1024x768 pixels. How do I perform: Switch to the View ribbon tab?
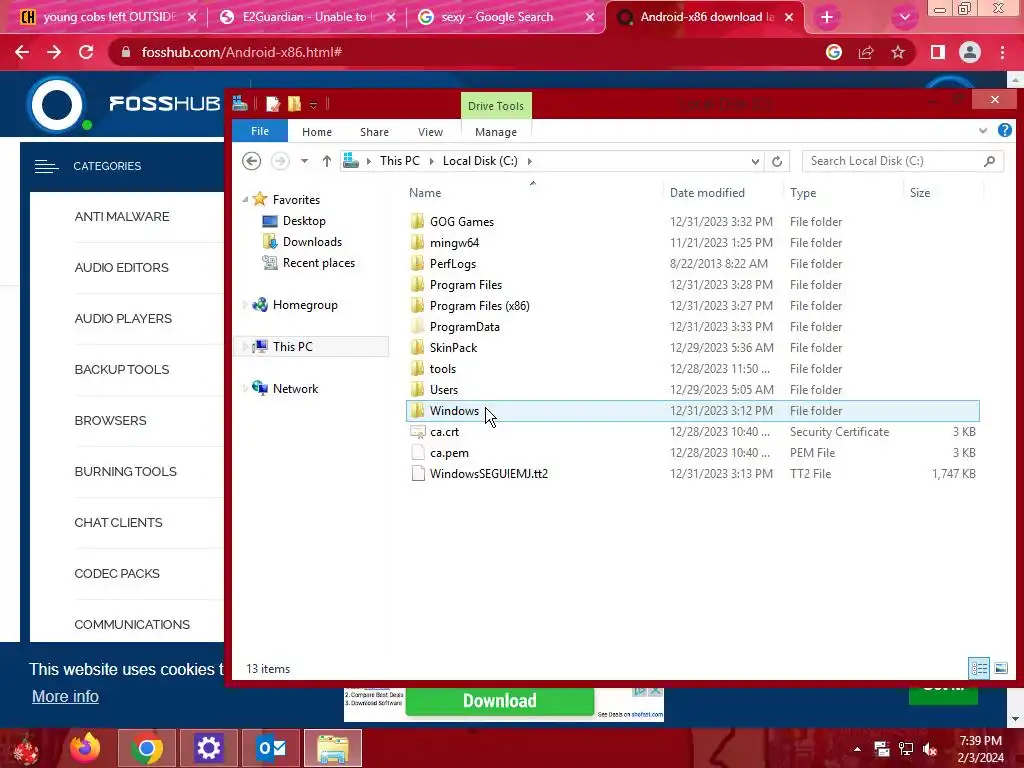430,132
